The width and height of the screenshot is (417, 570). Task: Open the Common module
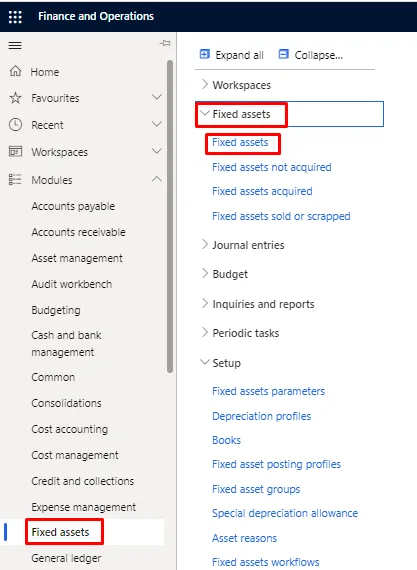click(53, 377)
